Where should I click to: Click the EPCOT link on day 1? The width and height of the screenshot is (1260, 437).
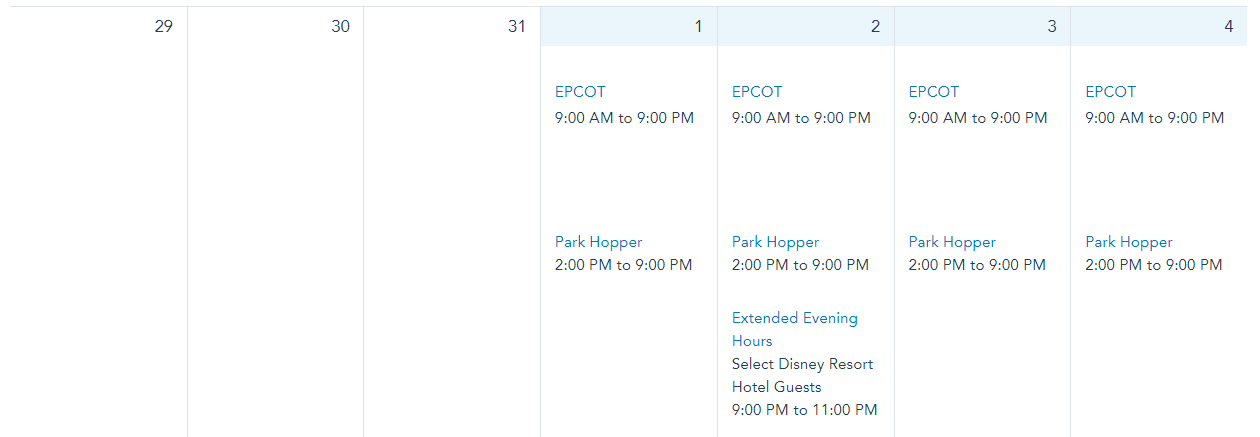580,92
